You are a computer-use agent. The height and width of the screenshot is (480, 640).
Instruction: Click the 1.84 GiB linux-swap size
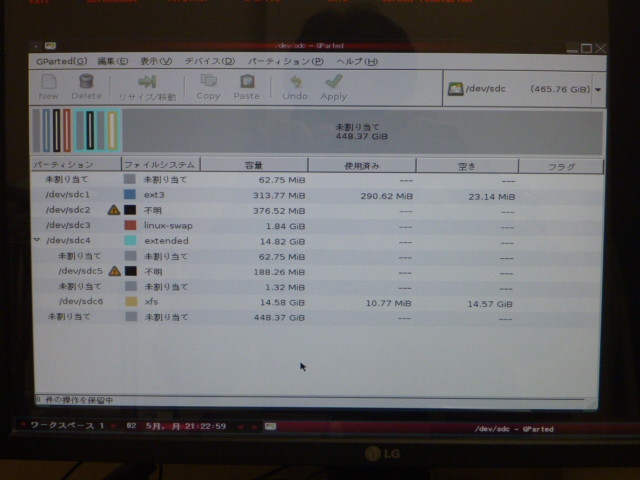[x=285, y=226]
